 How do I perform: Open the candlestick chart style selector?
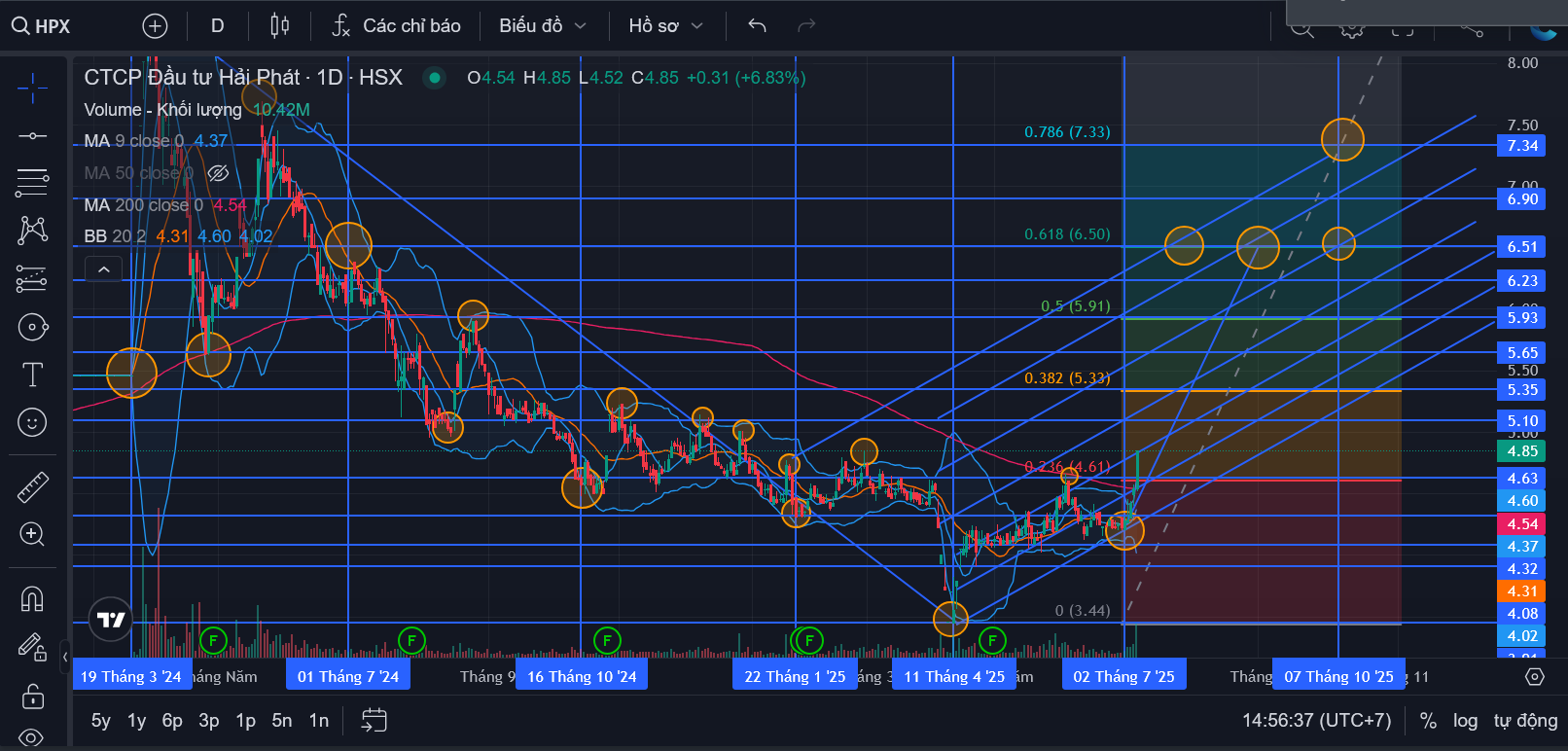tap(279, 26)
